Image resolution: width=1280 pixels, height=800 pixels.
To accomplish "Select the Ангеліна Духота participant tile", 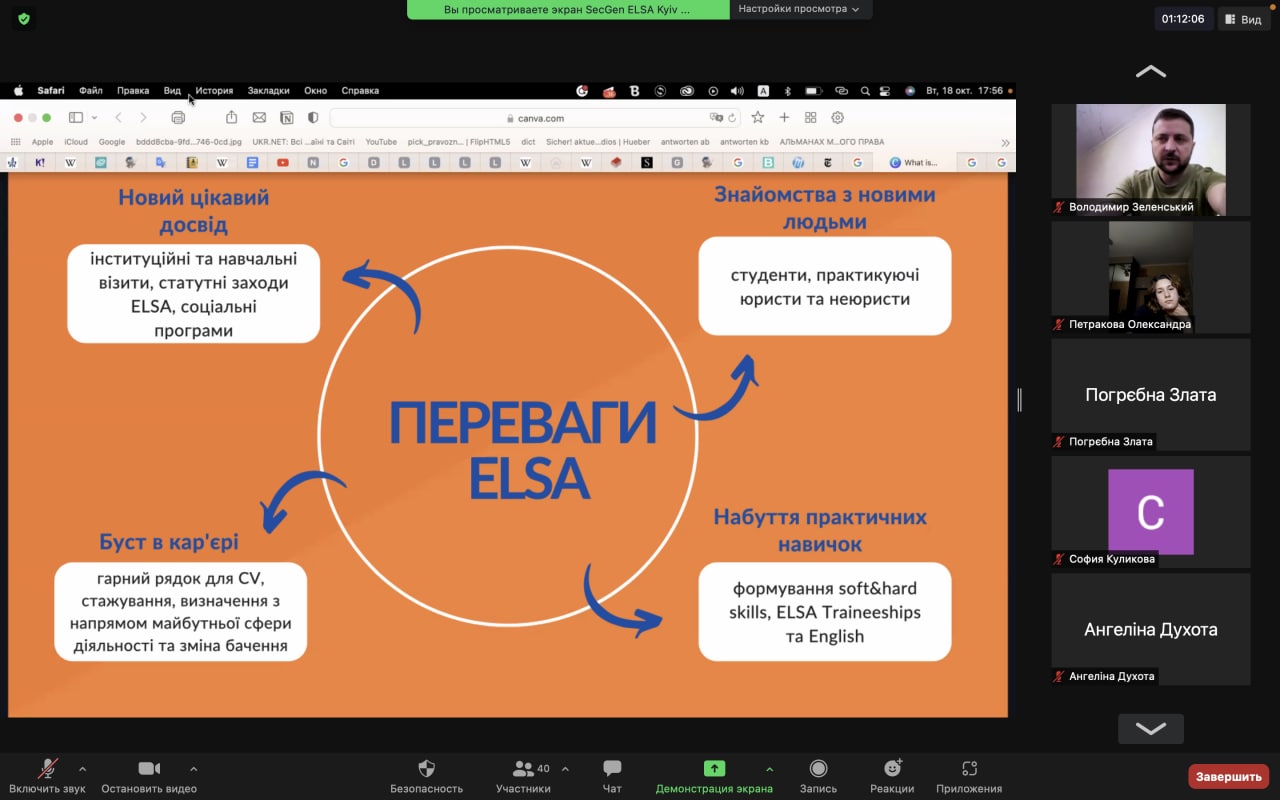I will [1151, 629].
